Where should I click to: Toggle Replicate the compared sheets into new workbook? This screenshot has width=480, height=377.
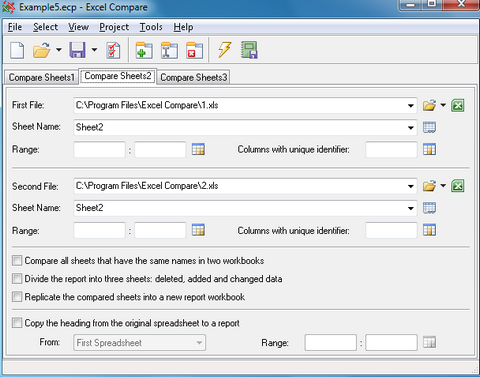[x=17, y=296]
